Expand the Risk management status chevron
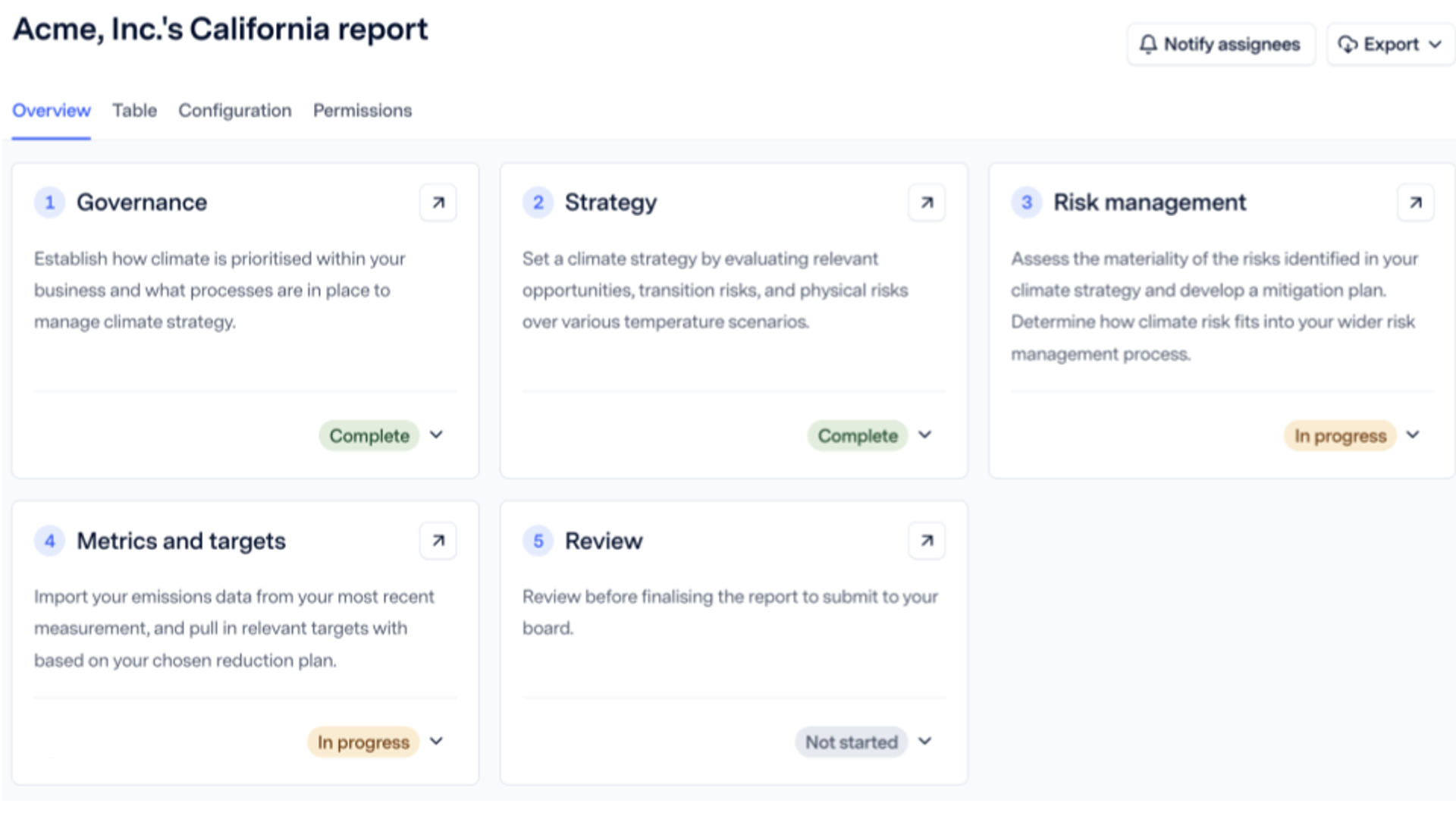 coord(1413,435)
